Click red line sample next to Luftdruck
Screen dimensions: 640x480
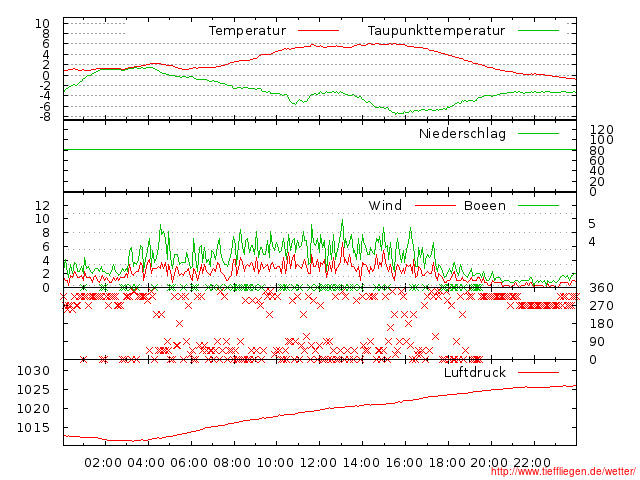(538, 372)
